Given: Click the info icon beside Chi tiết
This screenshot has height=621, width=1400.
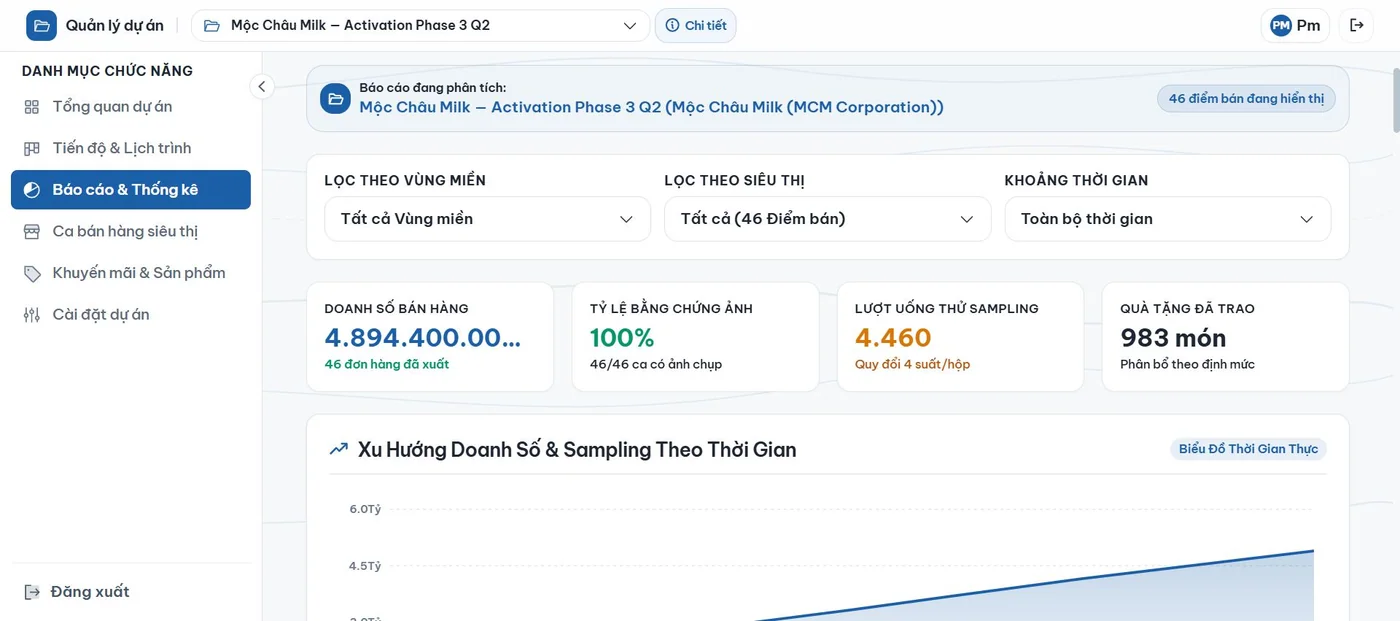Looking at the screenshot, I should pyautogui.click(x=672, y=25).
